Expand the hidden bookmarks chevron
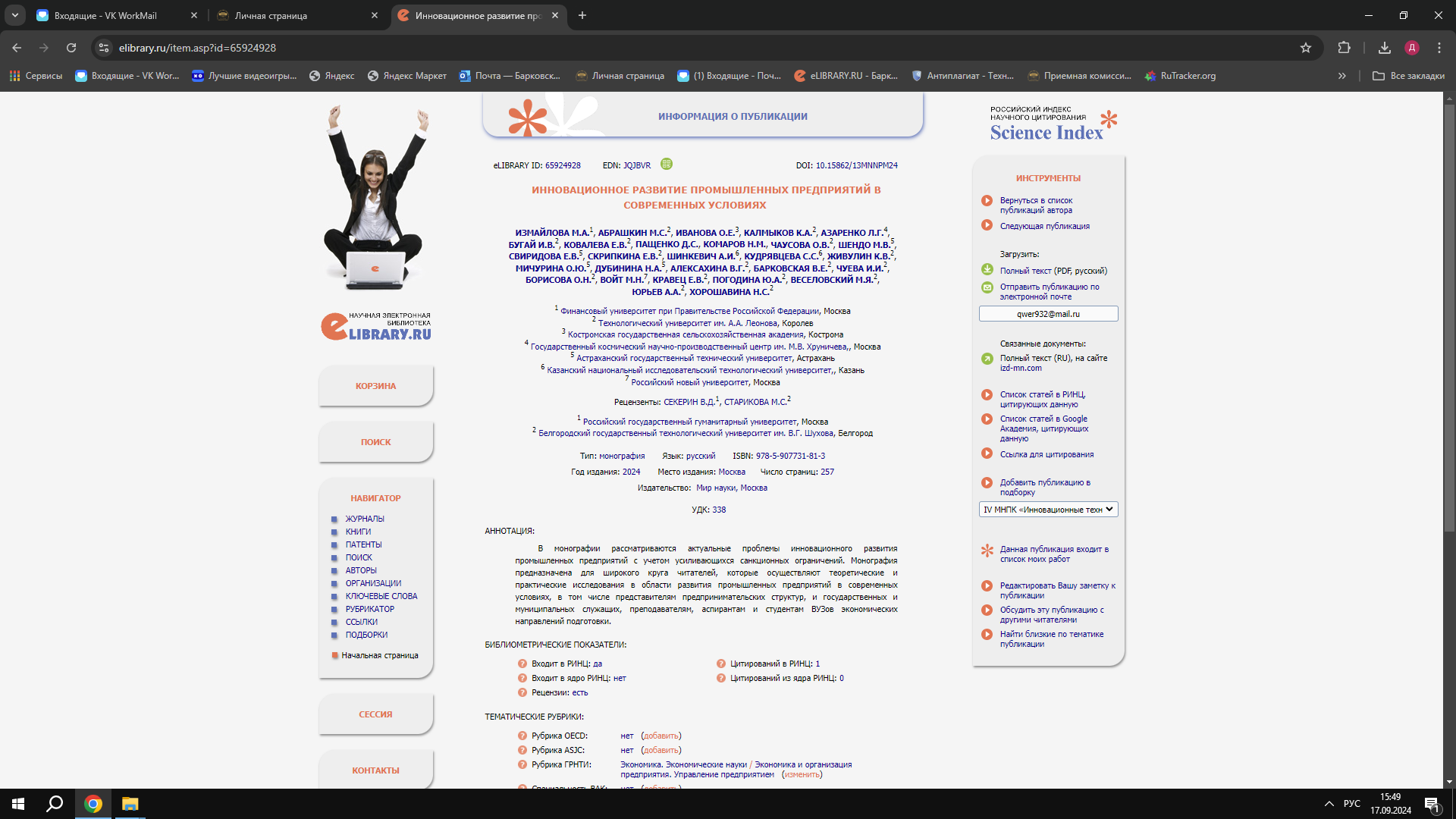The width and height of the screenshot is (1456, 819). pos(1341,76)
